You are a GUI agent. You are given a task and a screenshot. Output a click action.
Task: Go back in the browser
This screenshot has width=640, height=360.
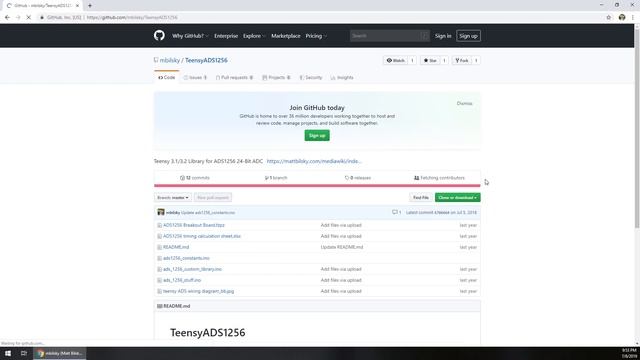point(7,18)
